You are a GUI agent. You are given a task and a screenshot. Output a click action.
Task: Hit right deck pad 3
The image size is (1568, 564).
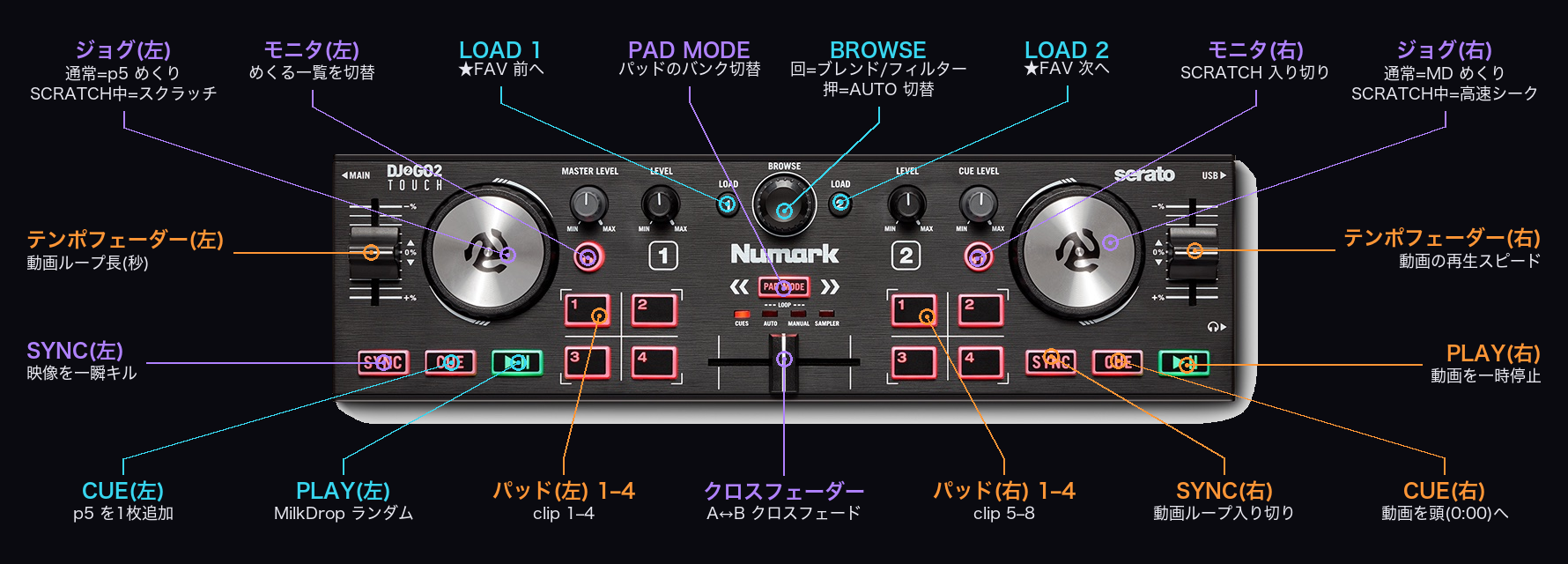point(913,362)
